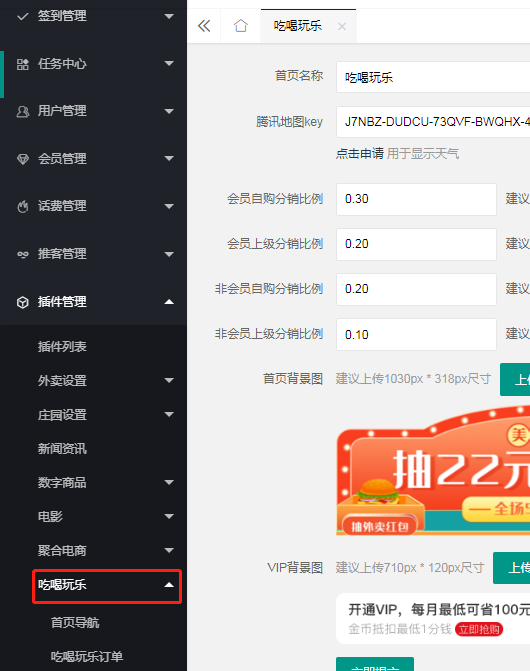Expand the 用户管理 menu arrow
This screenshot has width=530, height=671.
169,111
